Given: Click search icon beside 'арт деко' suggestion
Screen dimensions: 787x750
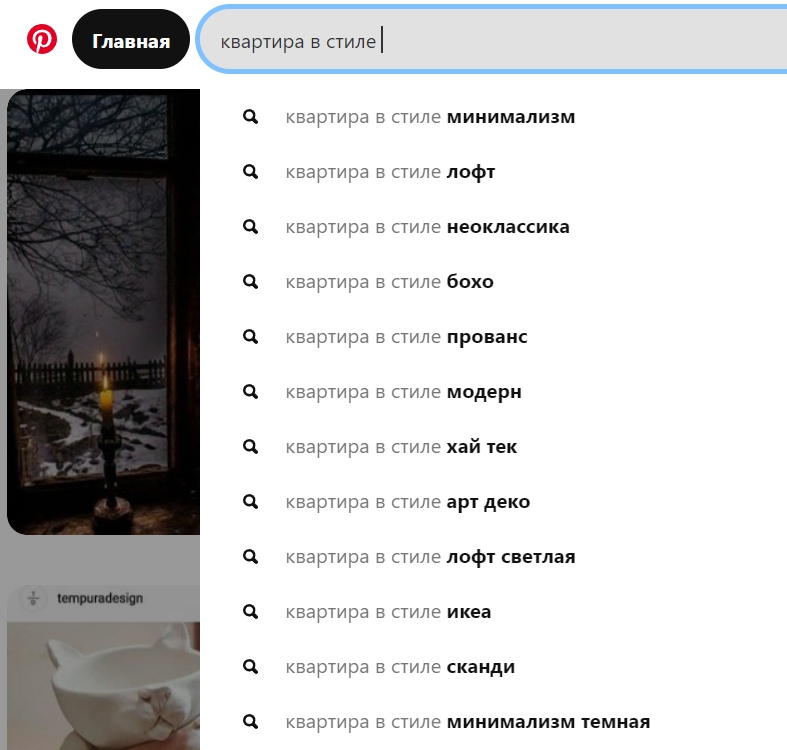Looking at the screenshot, I should (x=250, y=502).
